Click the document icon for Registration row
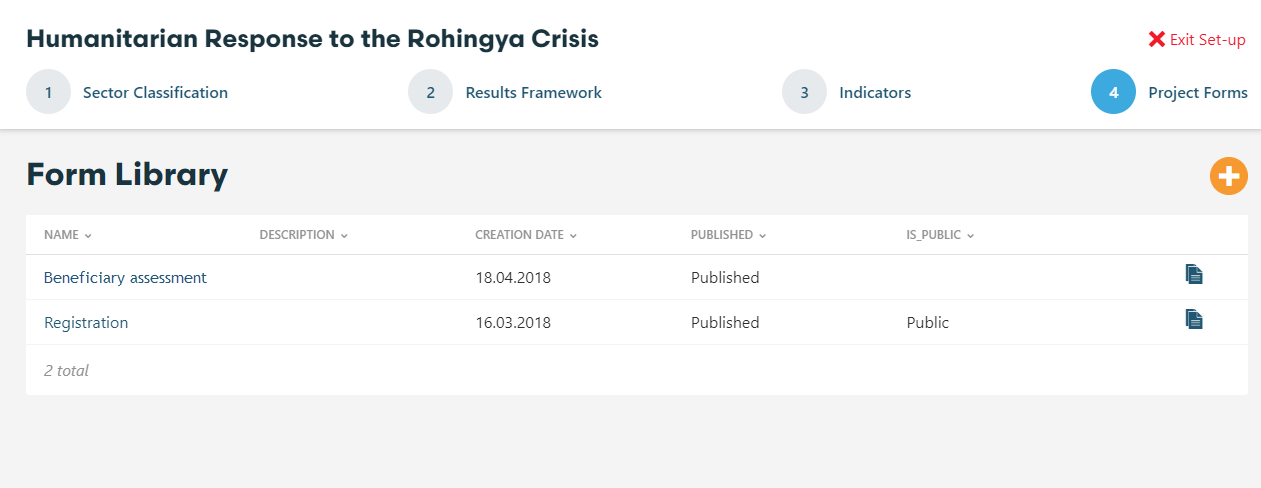 click(x=1194, y=319)
